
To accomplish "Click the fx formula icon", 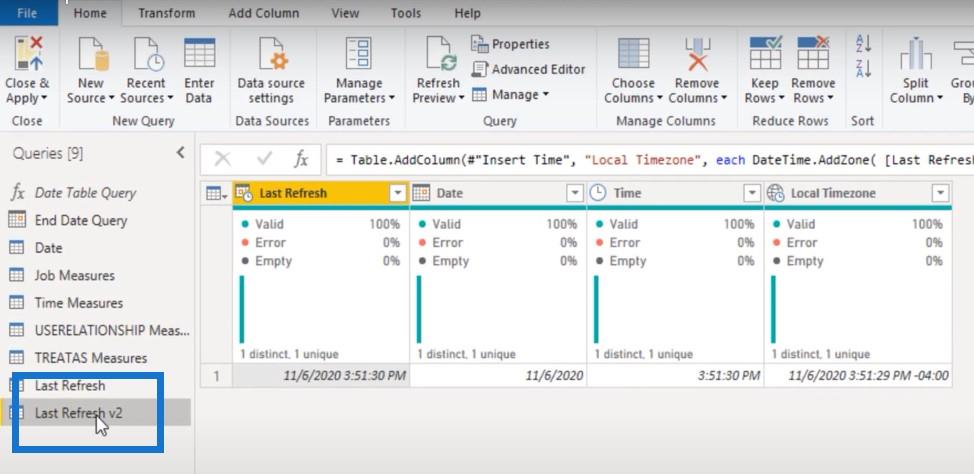I will point(301,160).
